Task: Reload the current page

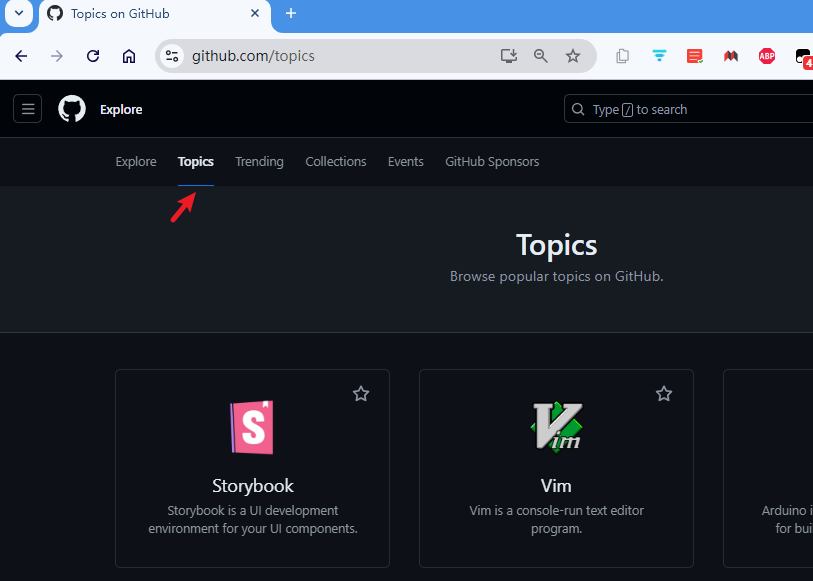Action: pos(93,56)
